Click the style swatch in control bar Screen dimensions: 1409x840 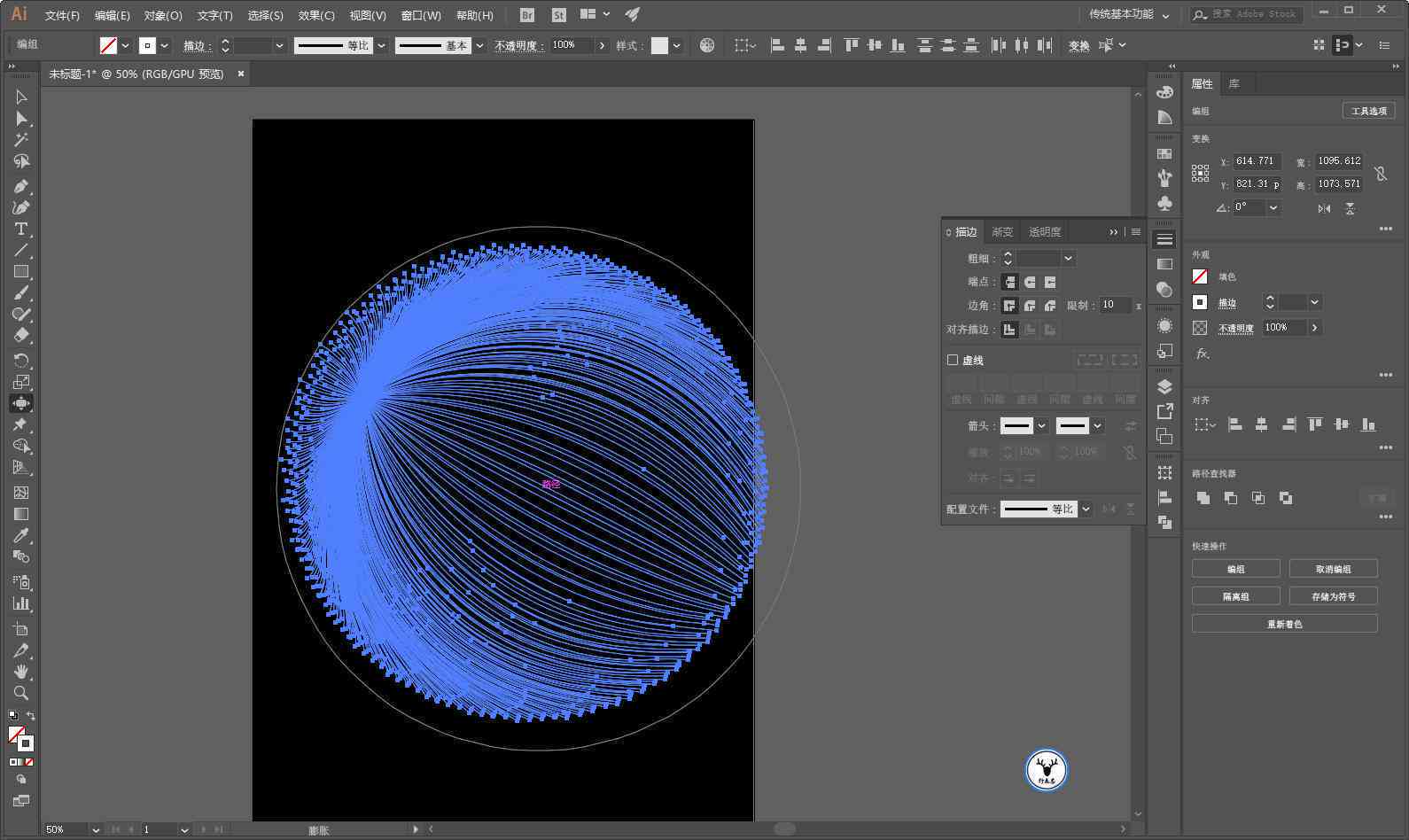coord(659,45)
